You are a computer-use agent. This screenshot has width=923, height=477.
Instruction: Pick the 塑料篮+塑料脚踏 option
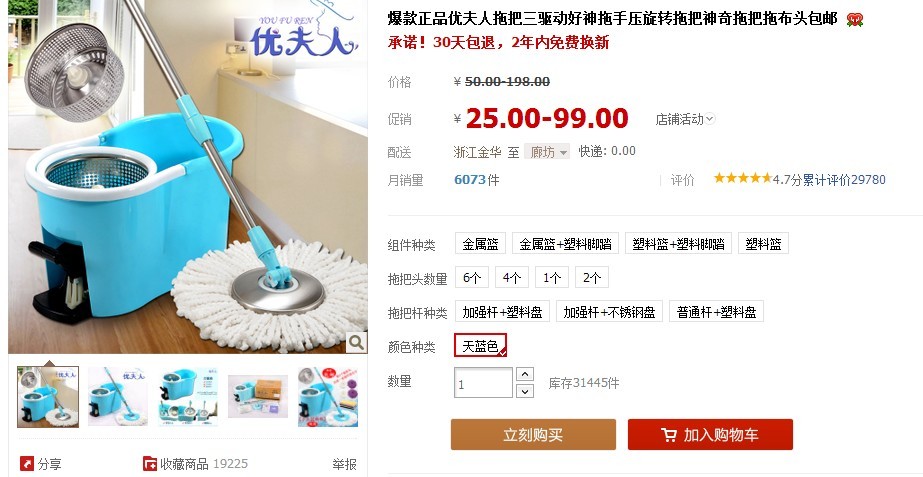(678, 244)
